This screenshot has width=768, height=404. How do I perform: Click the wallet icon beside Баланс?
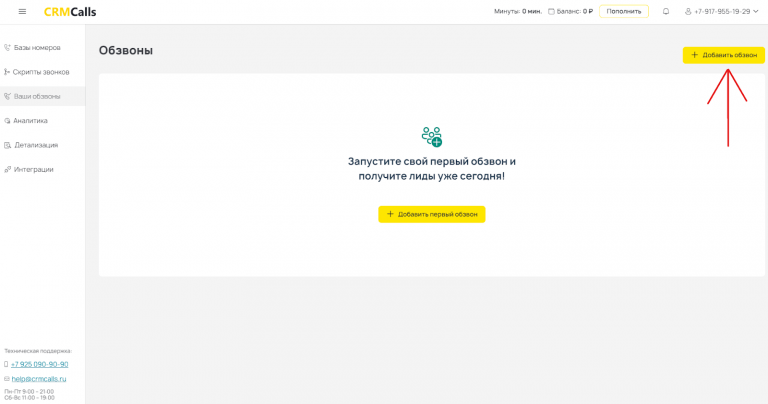[551, 12]
